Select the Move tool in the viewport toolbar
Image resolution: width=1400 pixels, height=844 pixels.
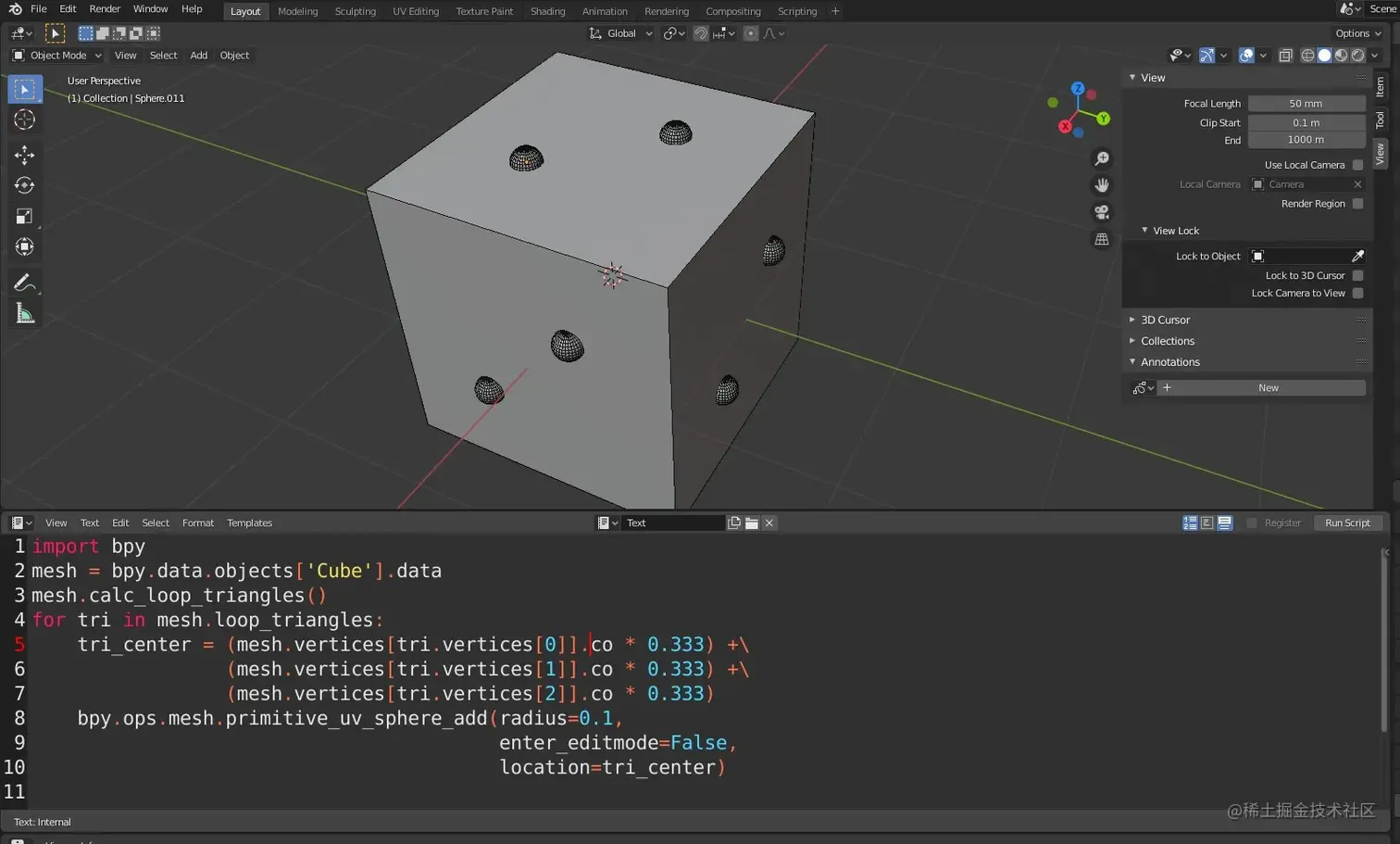tap(25, 155)
